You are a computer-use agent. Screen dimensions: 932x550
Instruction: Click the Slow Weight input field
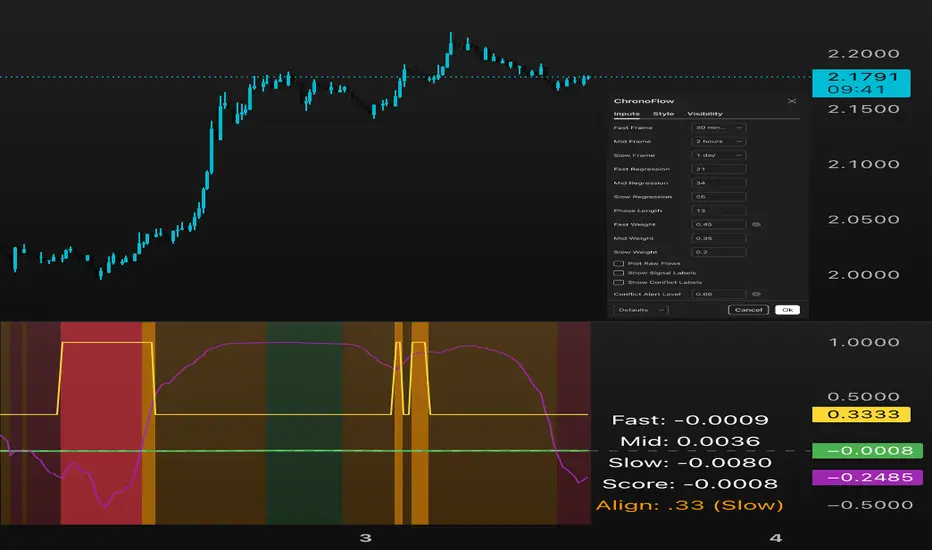coord(718,253)
